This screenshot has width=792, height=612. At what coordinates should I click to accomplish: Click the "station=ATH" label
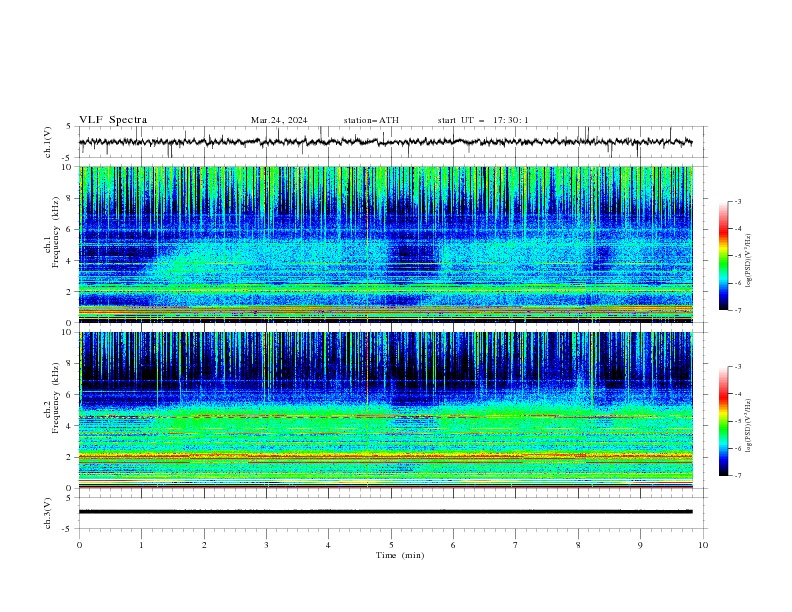click(371, 120)
